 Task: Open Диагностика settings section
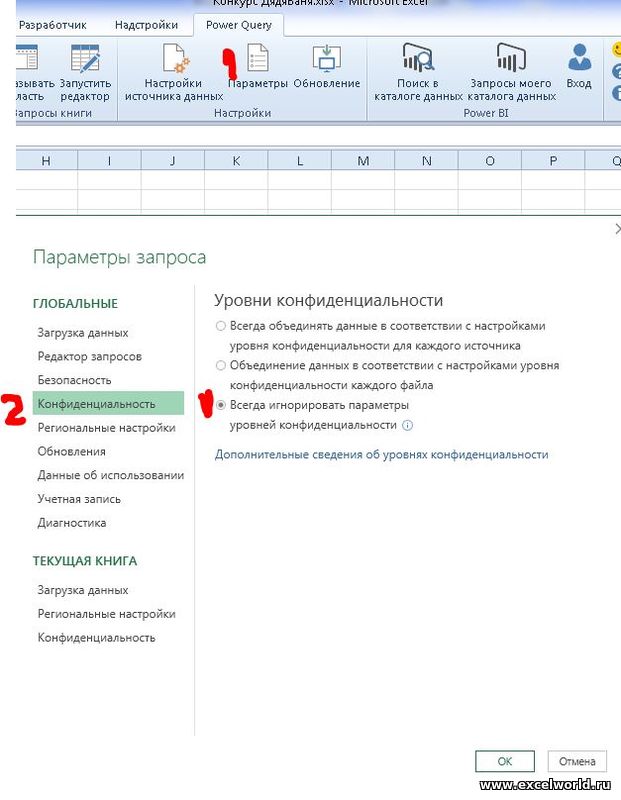[72, 523]
